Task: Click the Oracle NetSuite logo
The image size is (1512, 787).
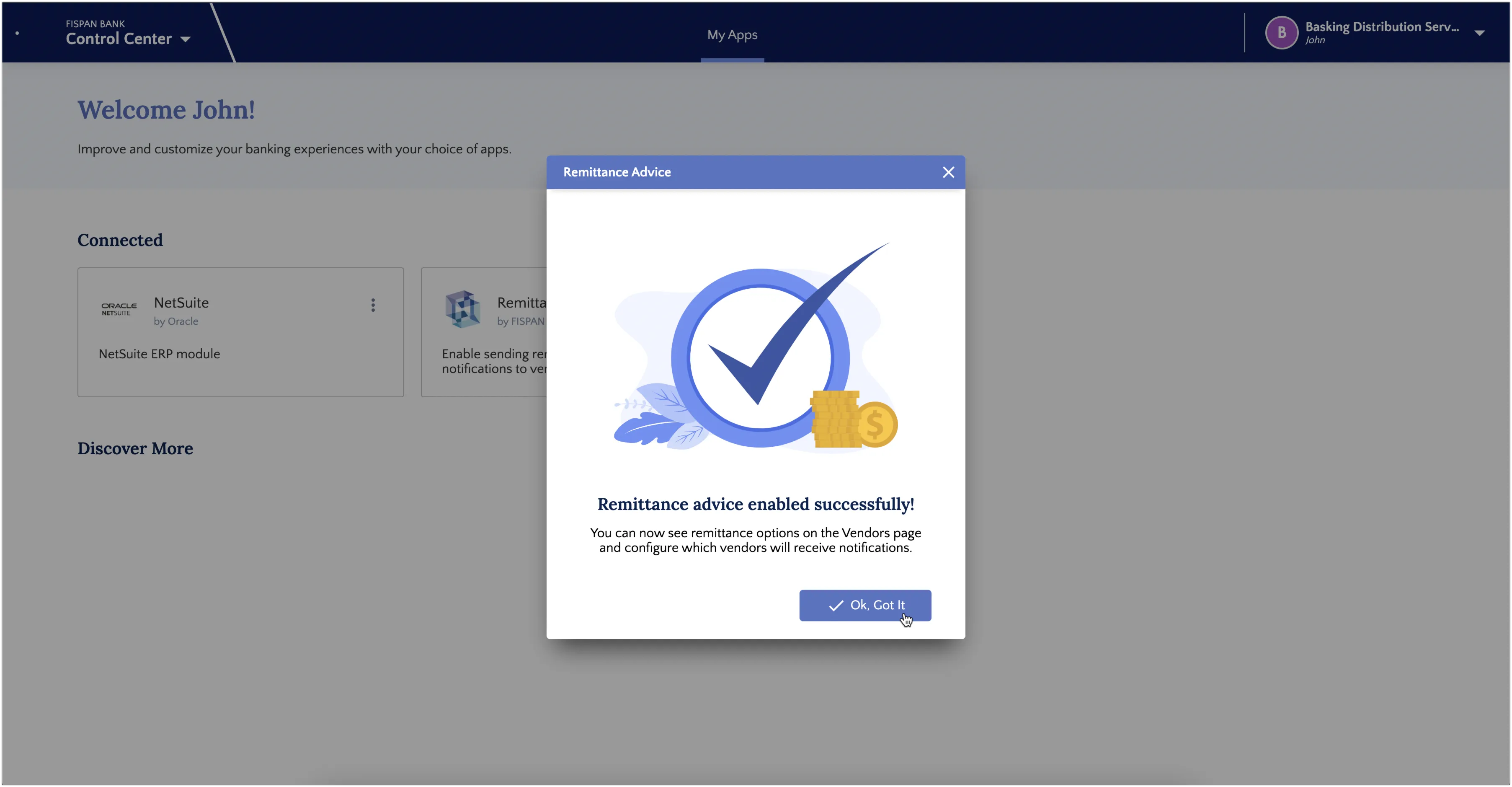Action: [119, 309]
